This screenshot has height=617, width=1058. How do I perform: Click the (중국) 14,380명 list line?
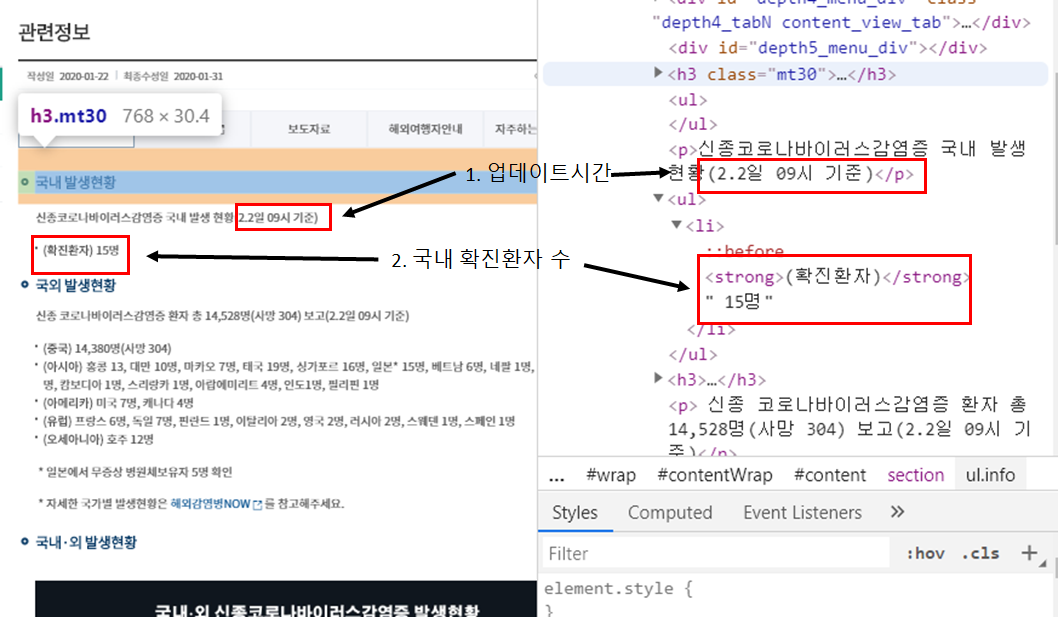pyautogui.click(x=107, y=348)
